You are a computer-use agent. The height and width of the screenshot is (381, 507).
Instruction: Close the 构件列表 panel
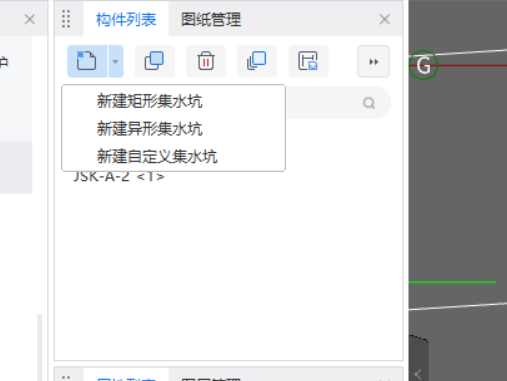click(385, 19)
